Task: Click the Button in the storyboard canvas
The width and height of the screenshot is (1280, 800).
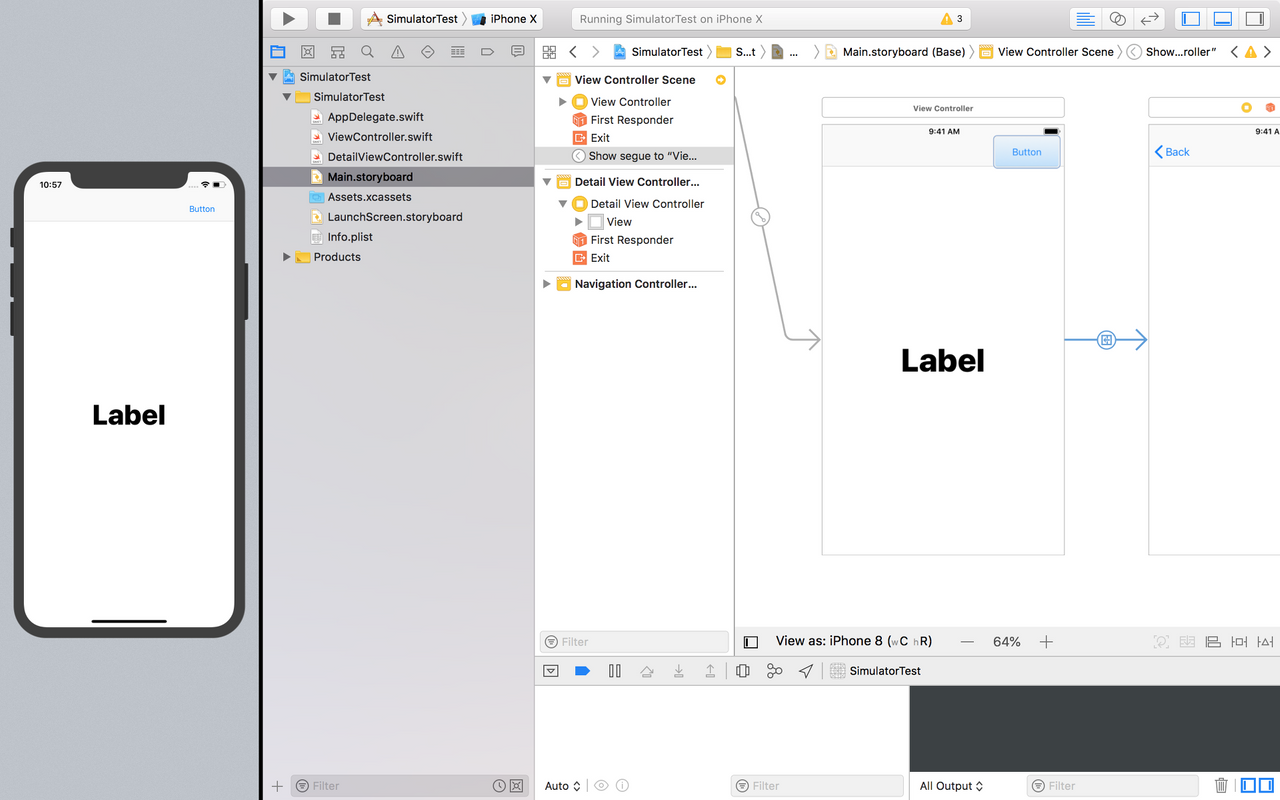Action: click(x=1026, y=152)
